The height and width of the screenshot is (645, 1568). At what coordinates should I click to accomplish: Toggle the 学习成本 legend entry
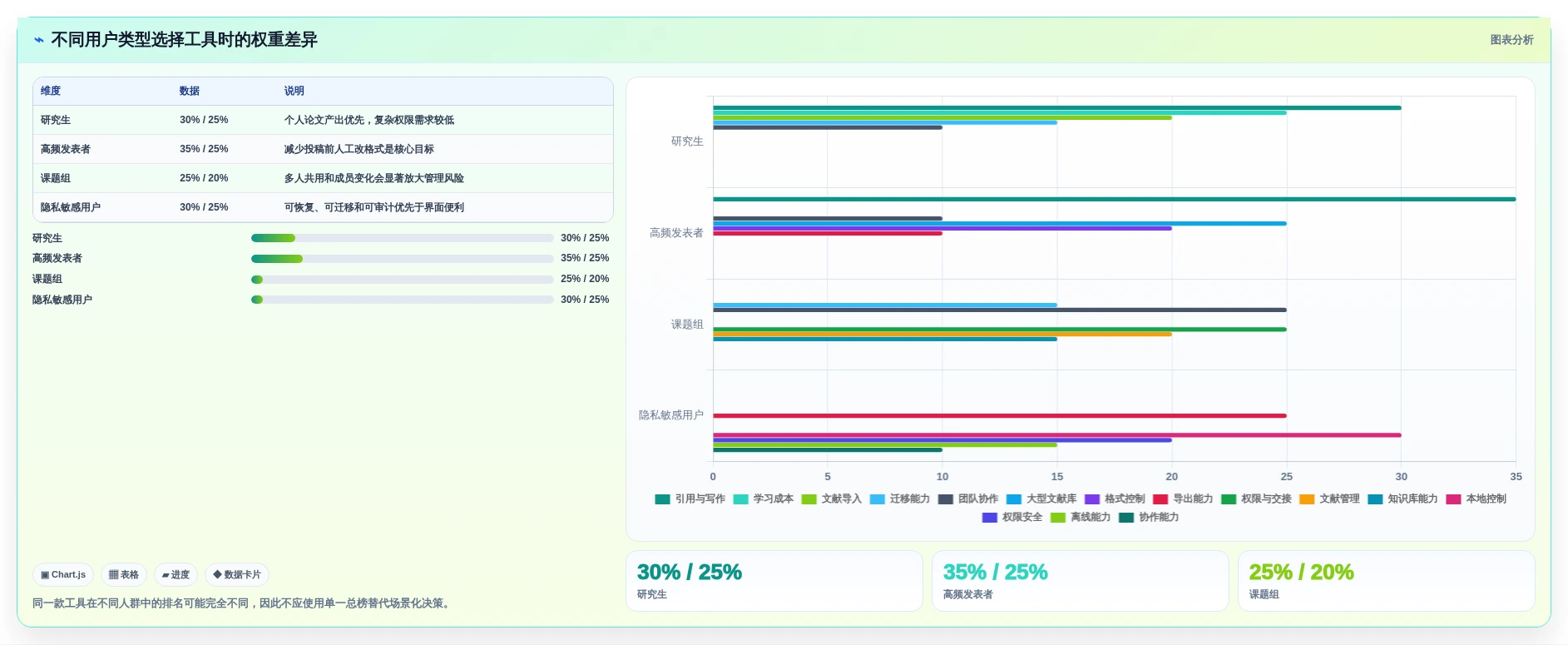coord(764,499)
